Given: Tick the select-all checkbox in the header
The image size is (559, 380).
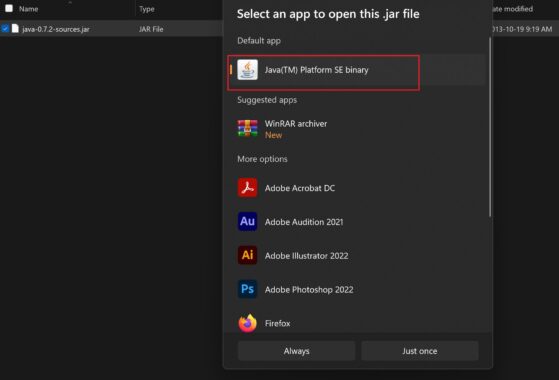Looking at the screenshot, I should pyautogui.click(x=9, y=8).
